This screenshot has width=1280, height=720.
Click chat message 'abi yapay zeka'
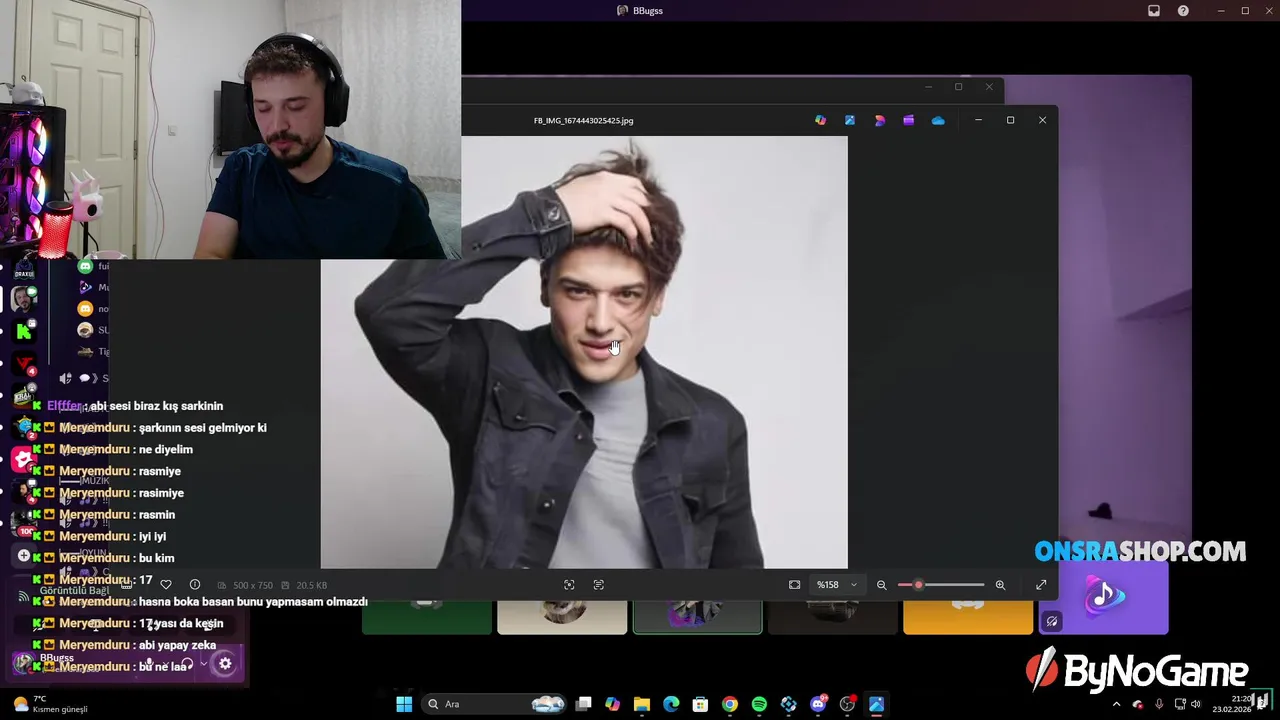pyautogui.click(x=177, y=645)
